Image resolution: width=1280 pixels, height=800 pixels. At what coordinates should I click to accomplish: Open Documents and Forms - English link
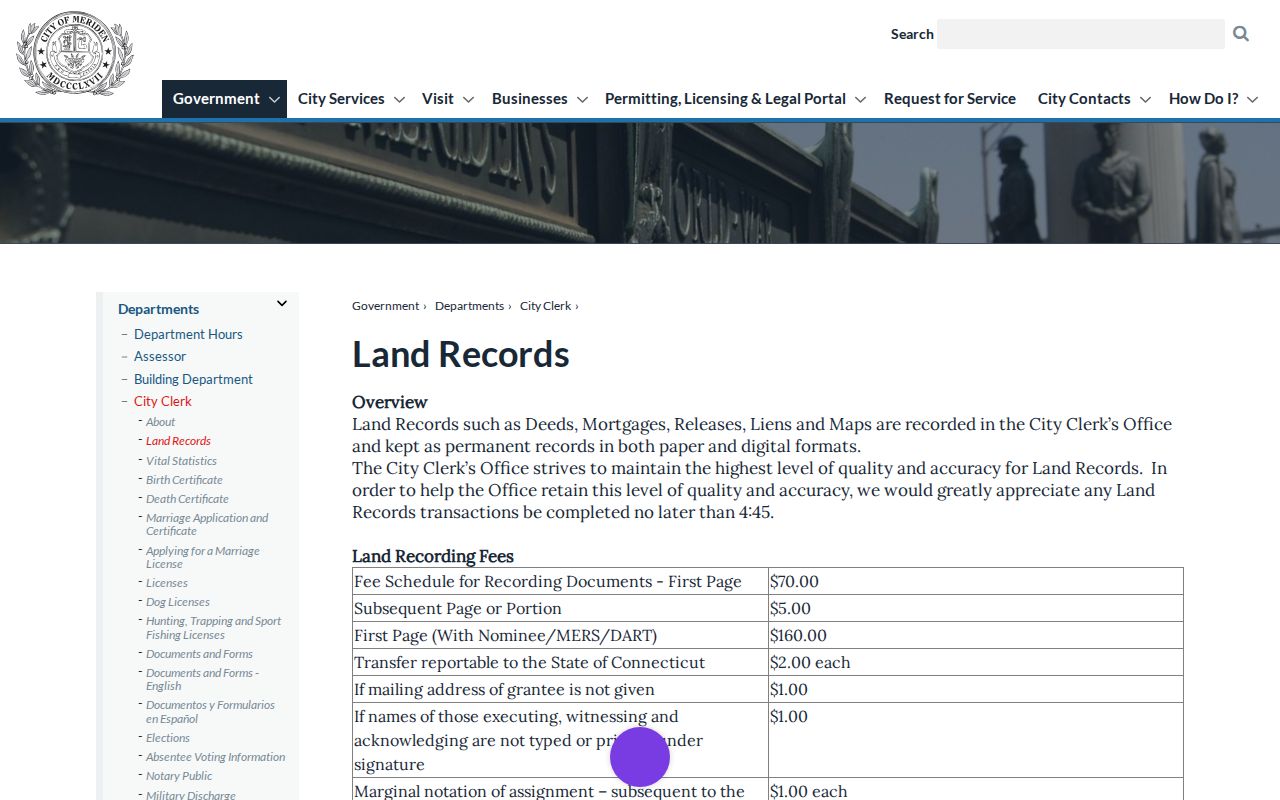[202, 679]
